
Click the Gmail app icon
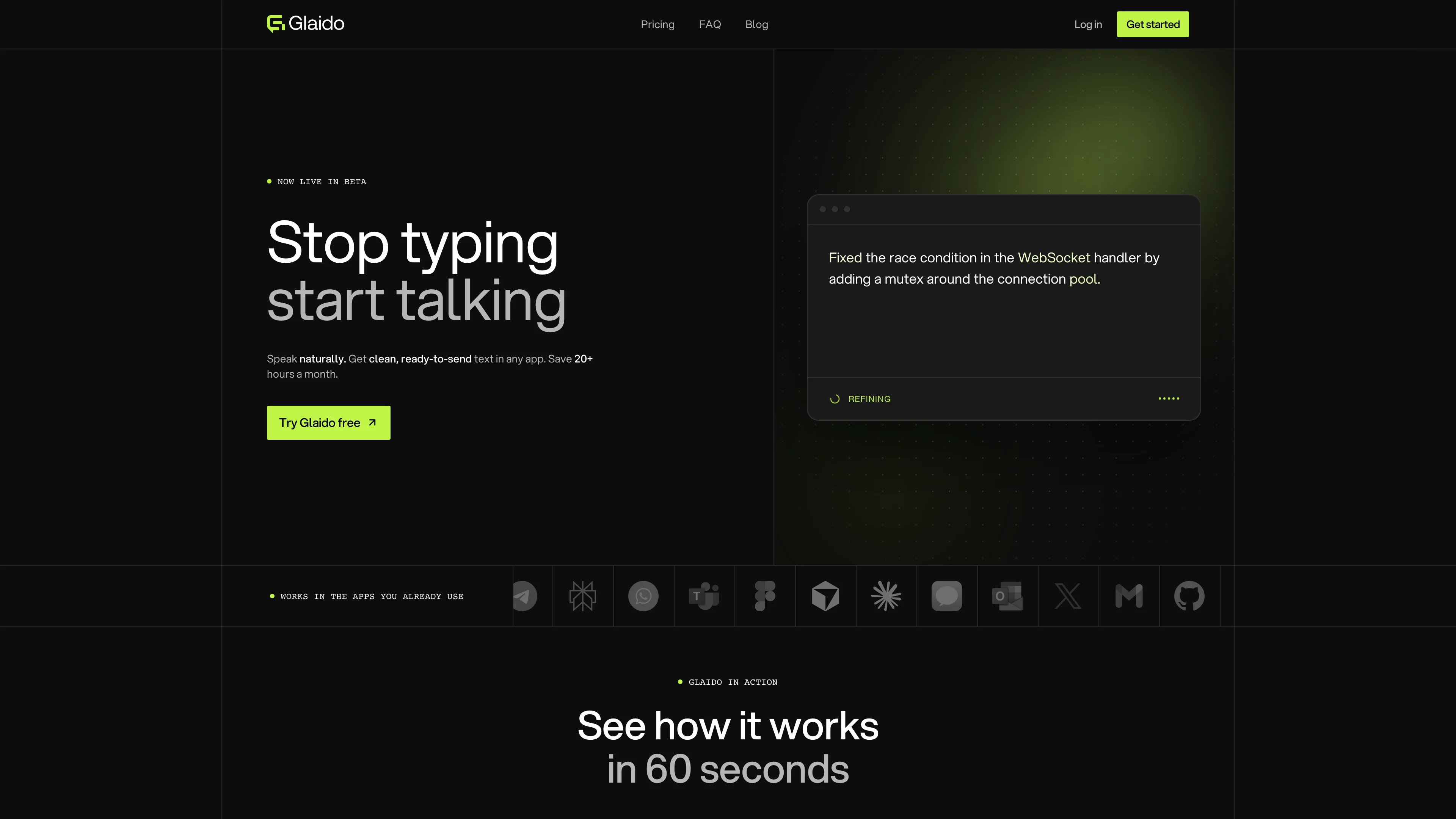pyautogui.click(x=1129, y=596)
